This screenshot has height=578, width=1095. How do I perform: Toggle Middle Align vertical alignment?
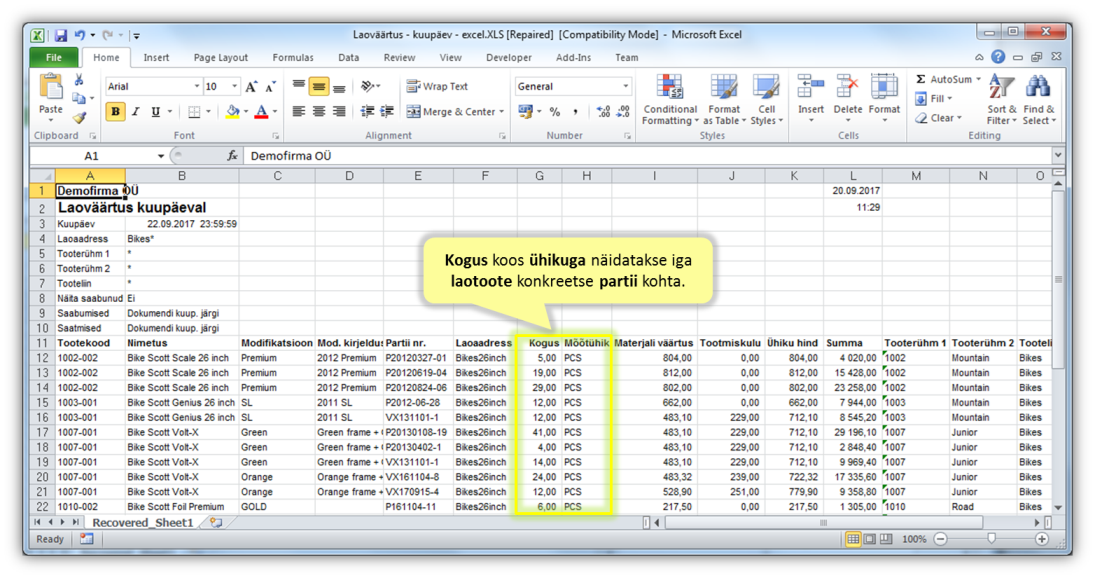tap(319, 87)
